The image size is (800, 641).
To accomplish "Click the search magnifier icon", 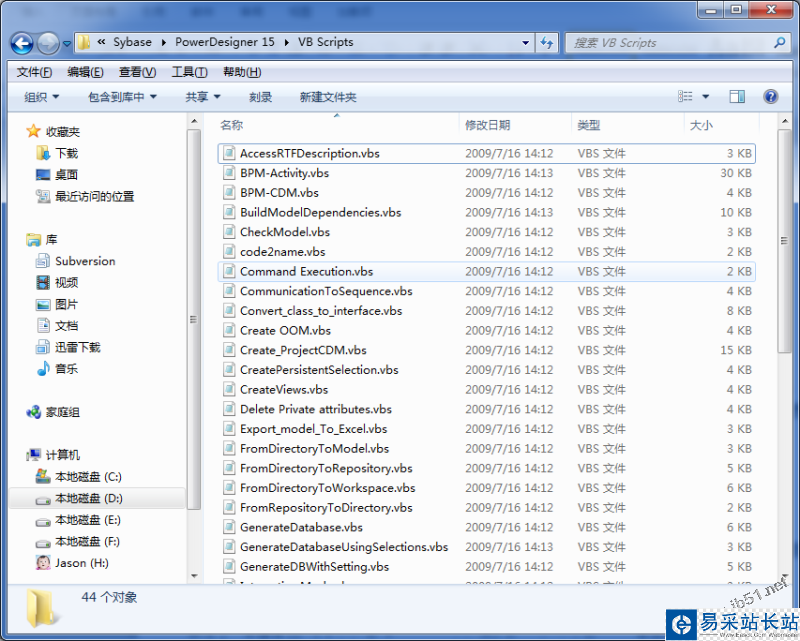I will [x=780, y=43].
